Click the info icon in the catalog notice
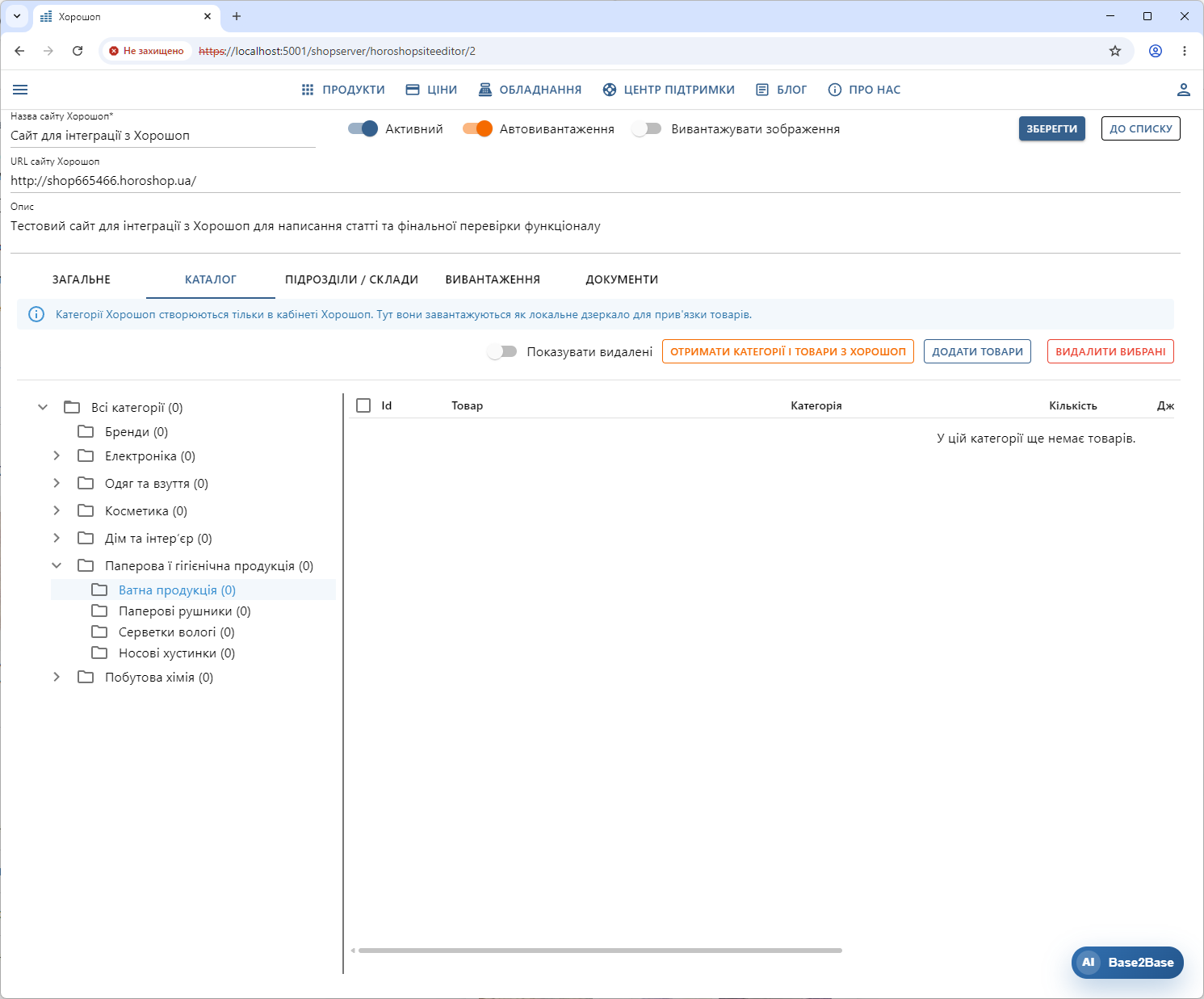1204x999 pixels. [x=36, y=314]
